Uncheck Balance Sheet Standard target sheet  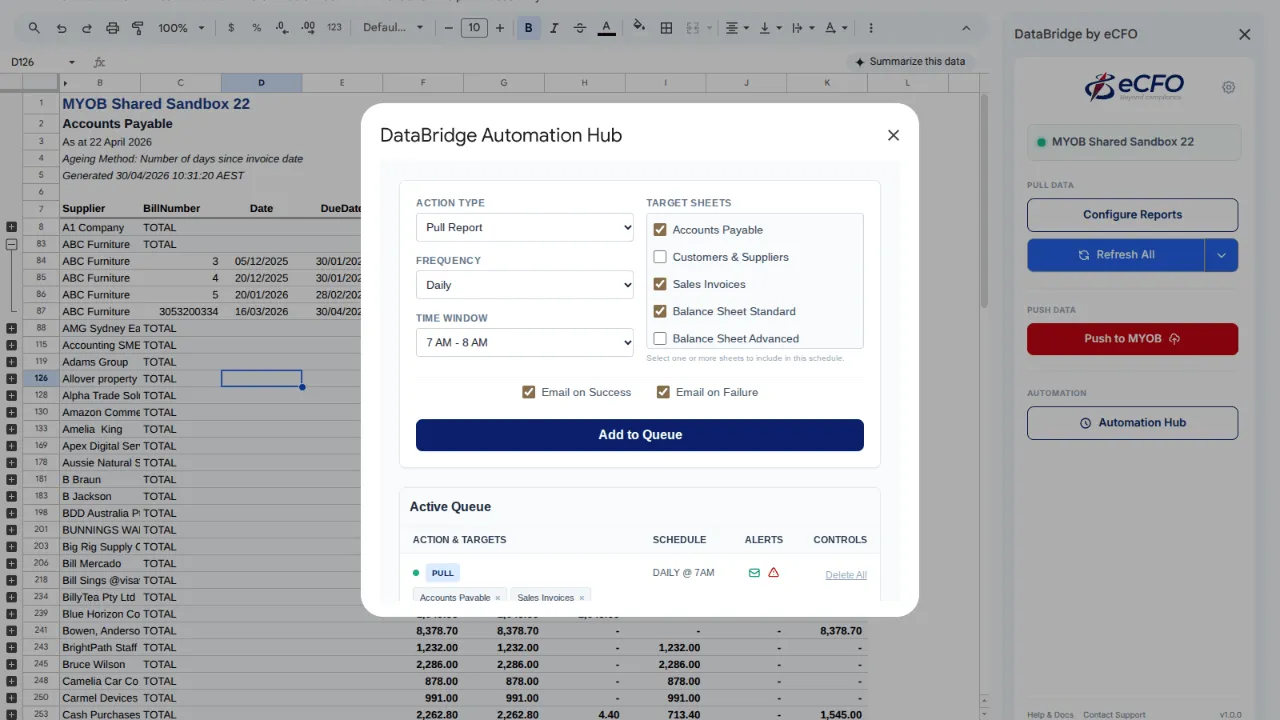coord(660,311)
